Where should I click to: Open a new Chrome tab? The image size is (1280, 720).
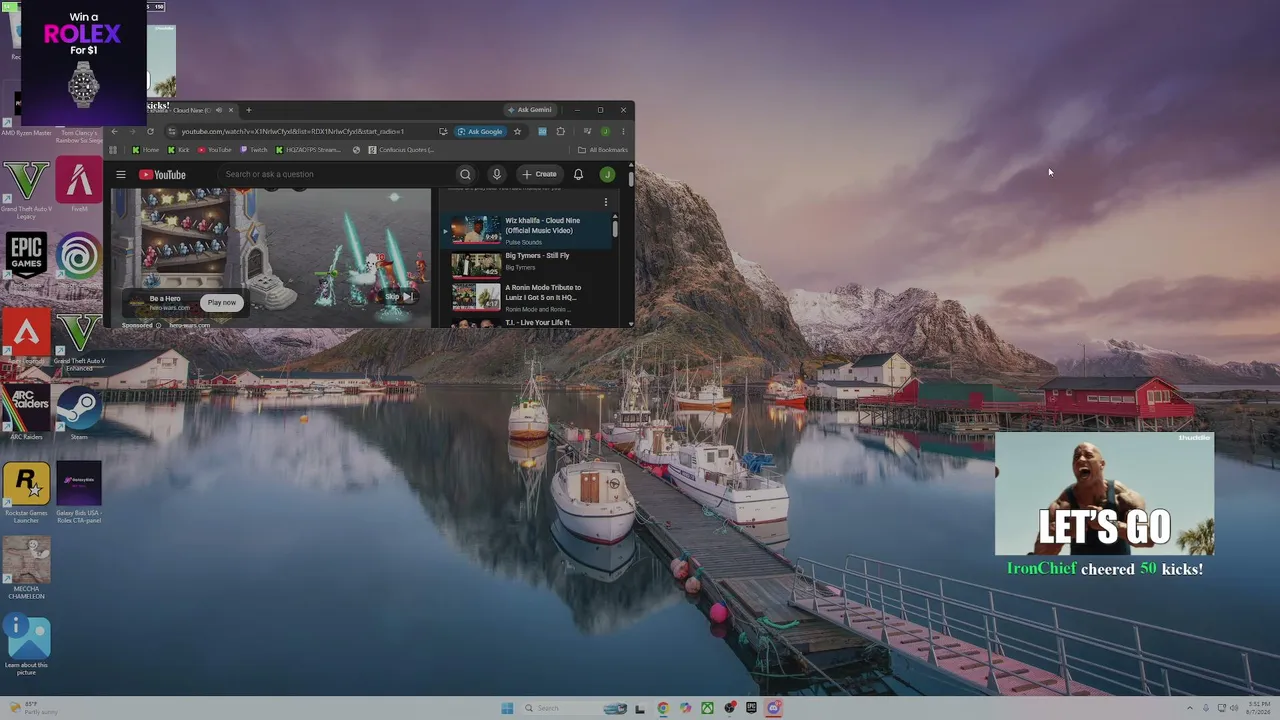point(249,110)
